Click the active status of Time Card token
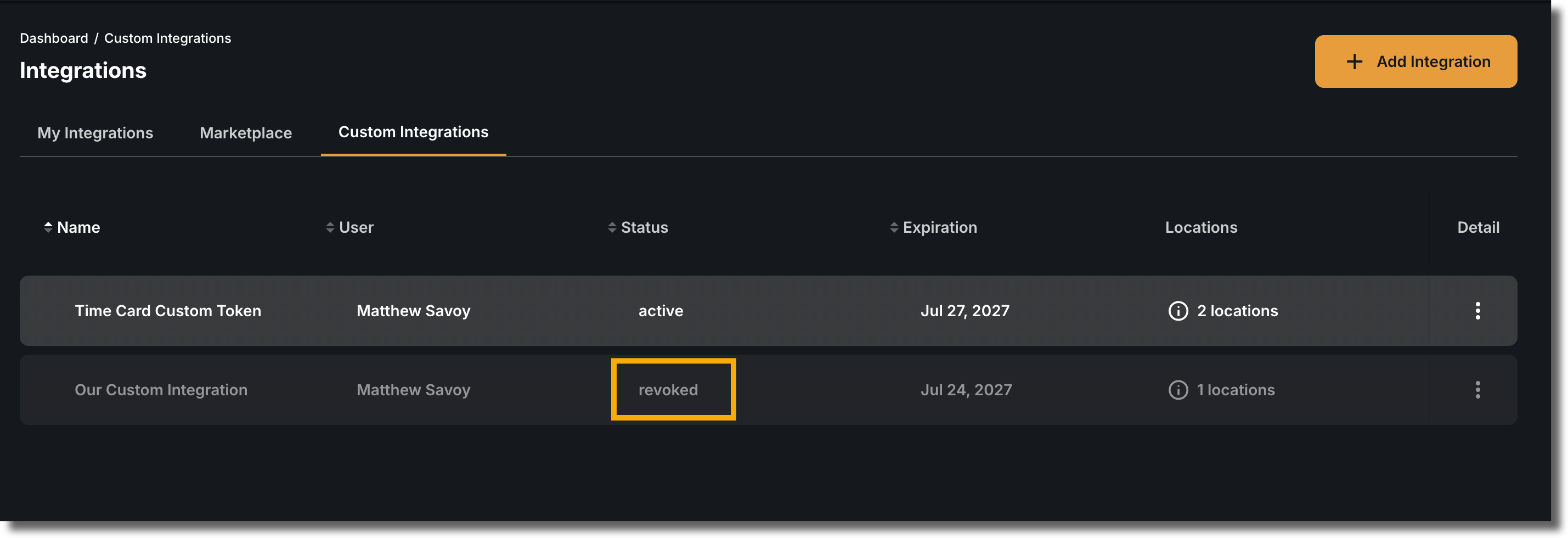Image resolution: width=1568 pixels, height=538 pixels. coord(661,311)
